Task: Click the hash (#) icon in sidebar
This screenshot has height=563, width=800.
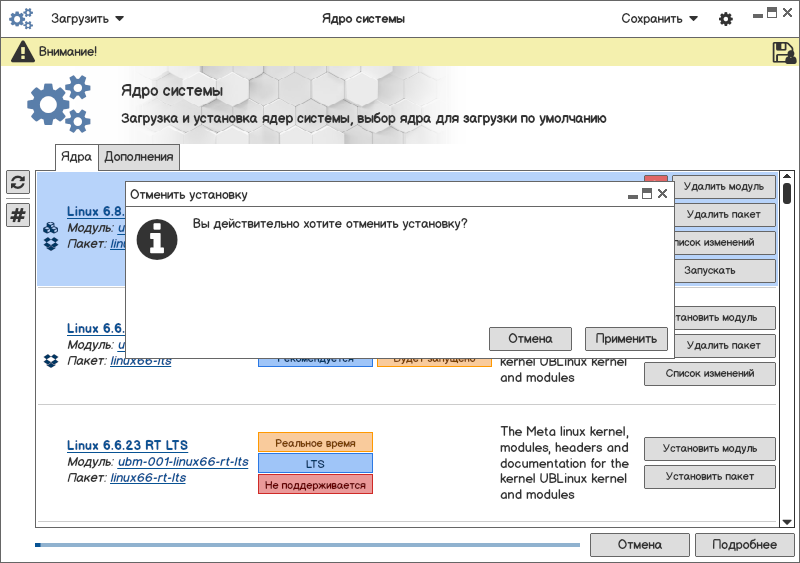Action: [18, 215]
